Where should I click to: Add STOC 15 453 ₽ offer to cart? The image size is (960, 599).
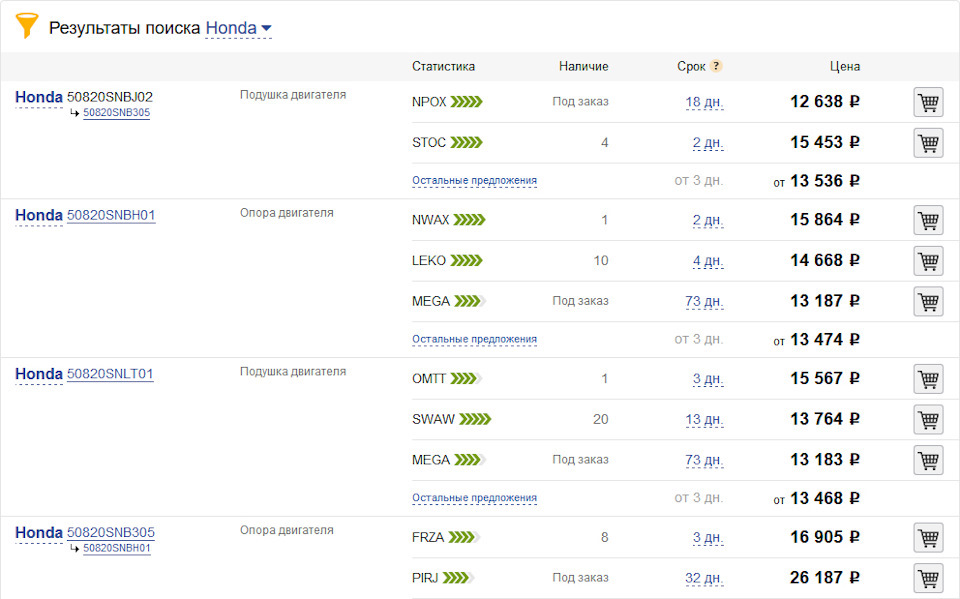click(x=928, y=143)
